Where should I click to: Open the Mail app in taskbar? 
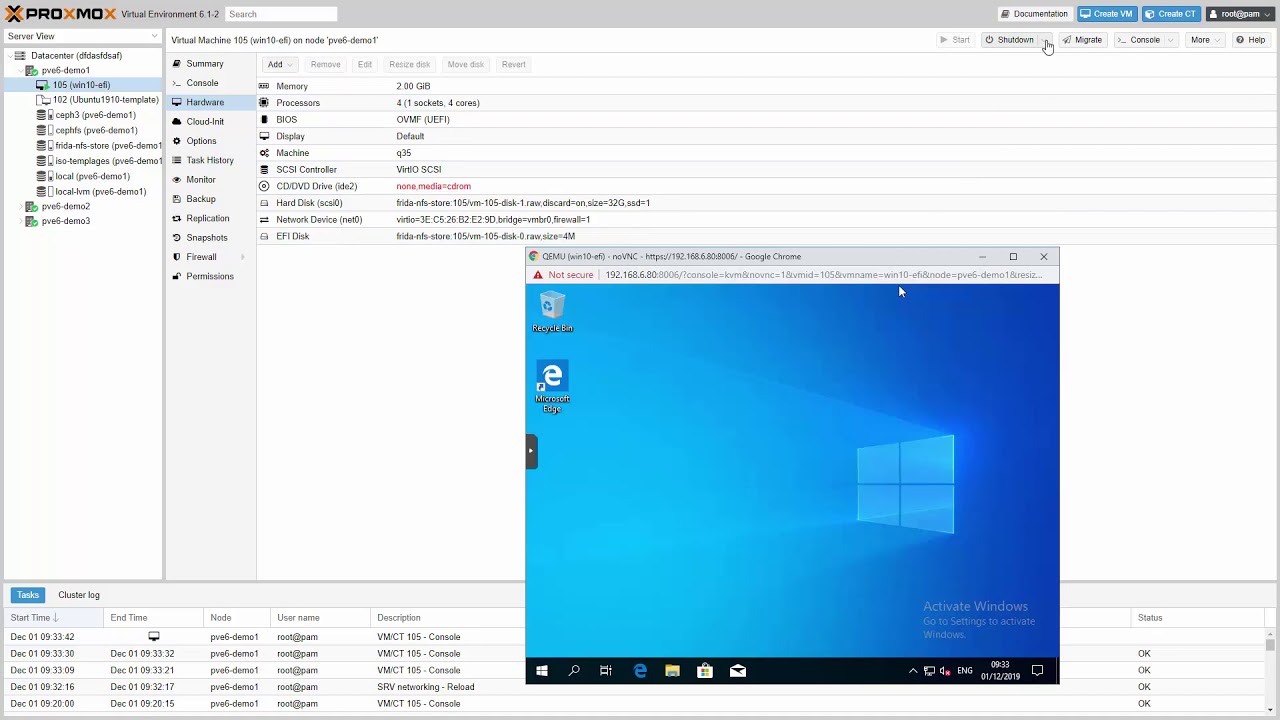738,671
